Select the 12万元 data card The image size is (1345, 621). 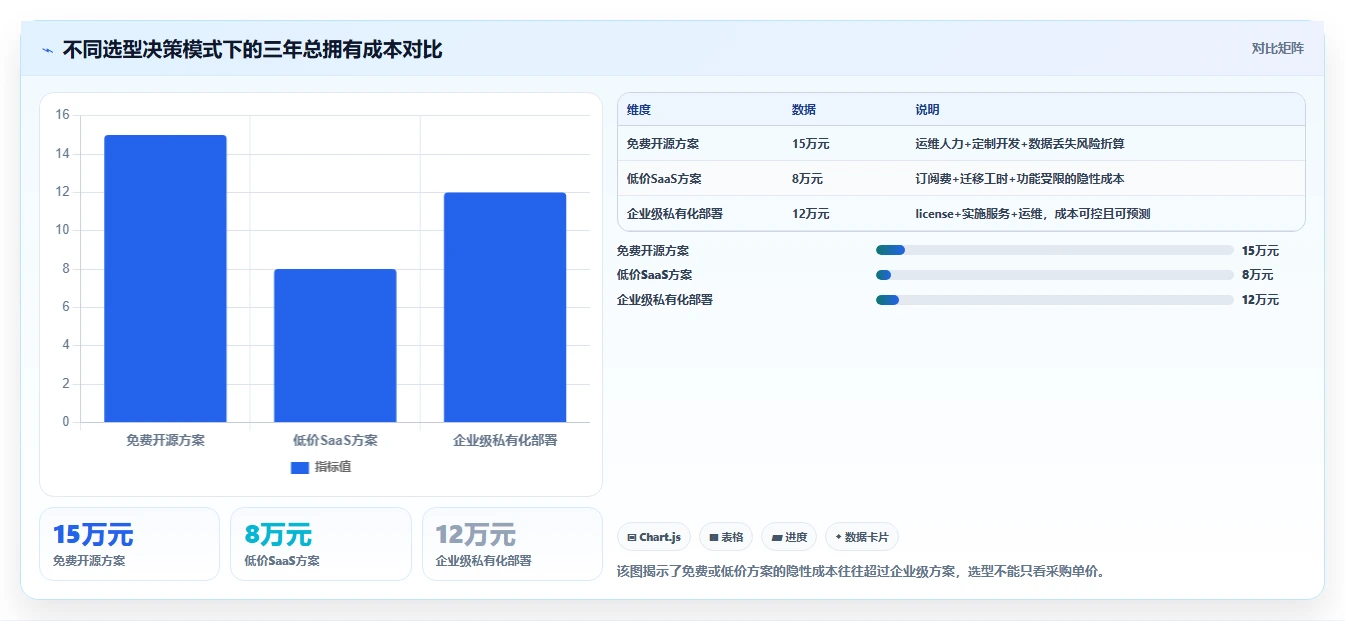pos(512,544)
